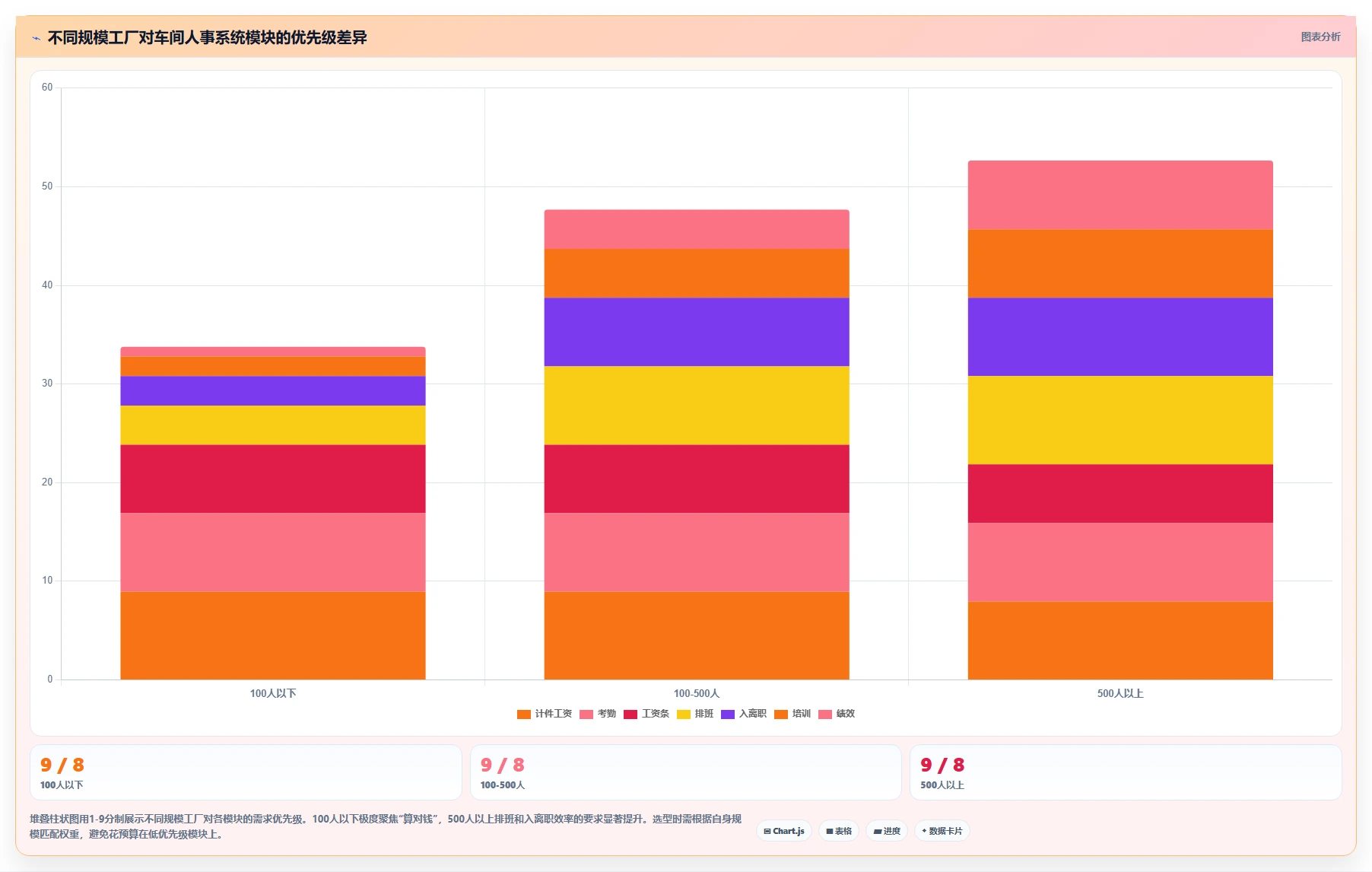
Task: Click the top pink 绩效 segment in 500人以上 bar
Action: point(1120,195)
